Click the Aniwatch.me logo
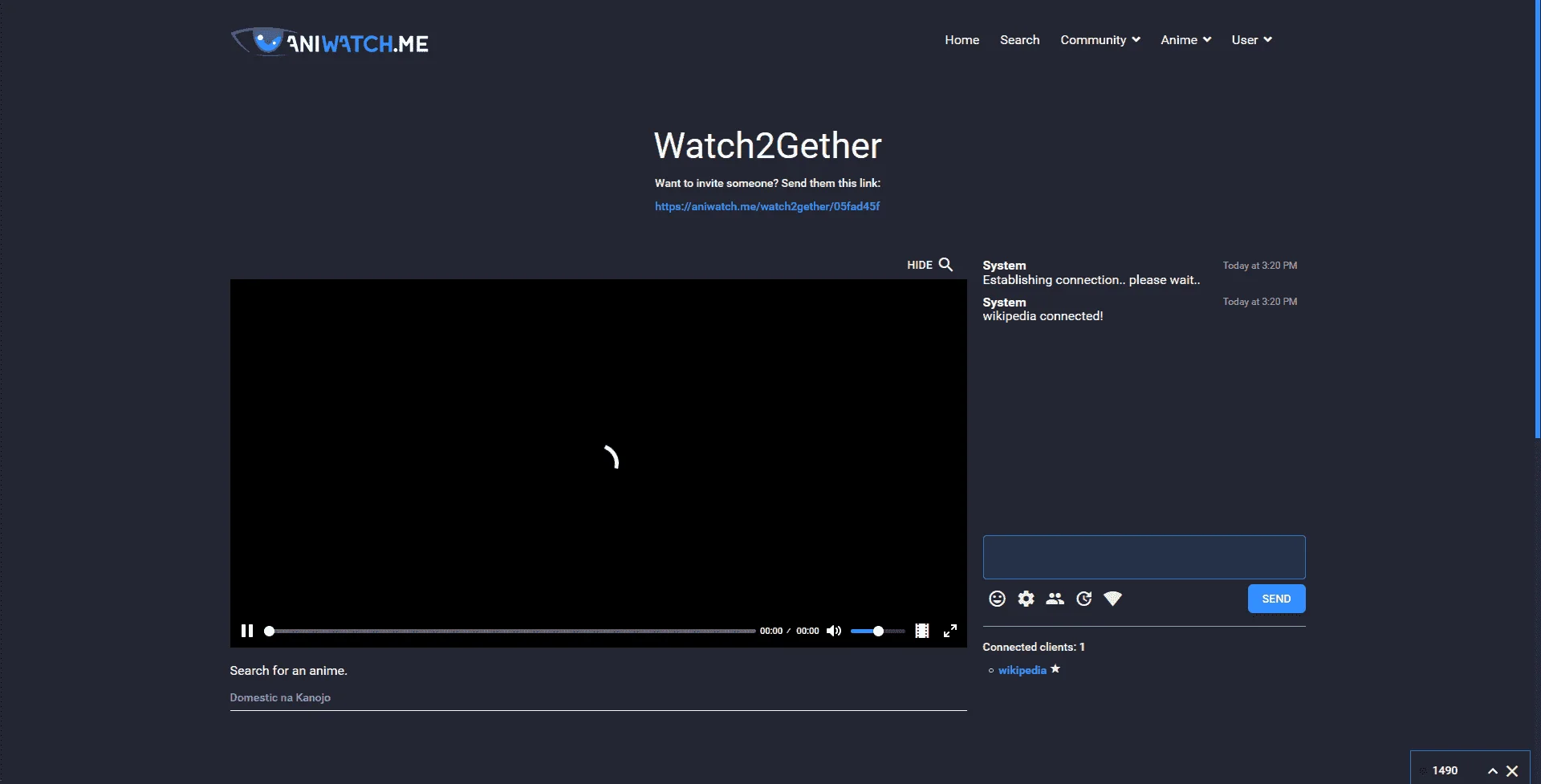1541x784 pixels. coord(330,42)
